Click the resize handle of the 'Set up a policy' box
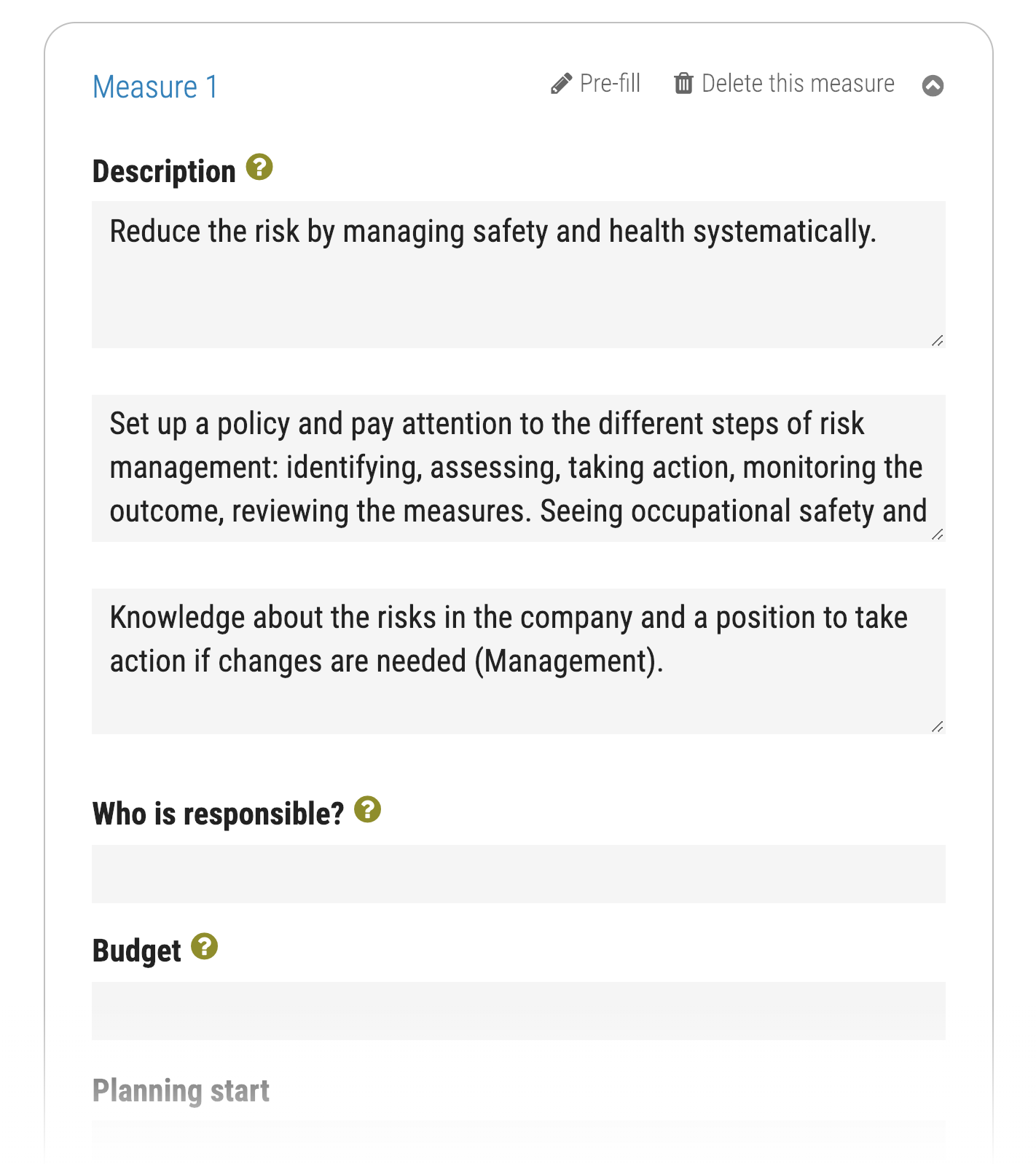Viewport: 1036px width, 1164px height. [937, 534]
